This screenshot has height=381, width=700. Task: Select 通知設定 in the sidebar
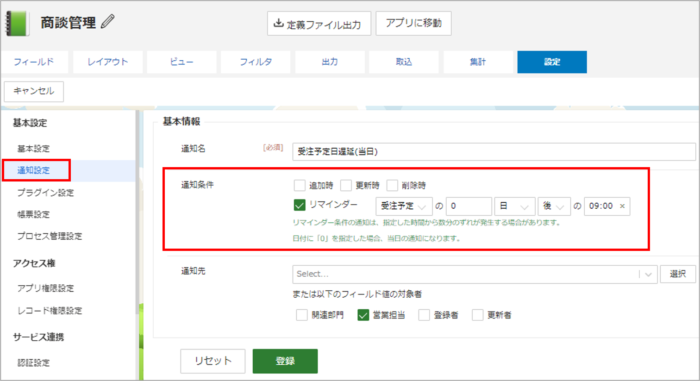coord(33,170)
